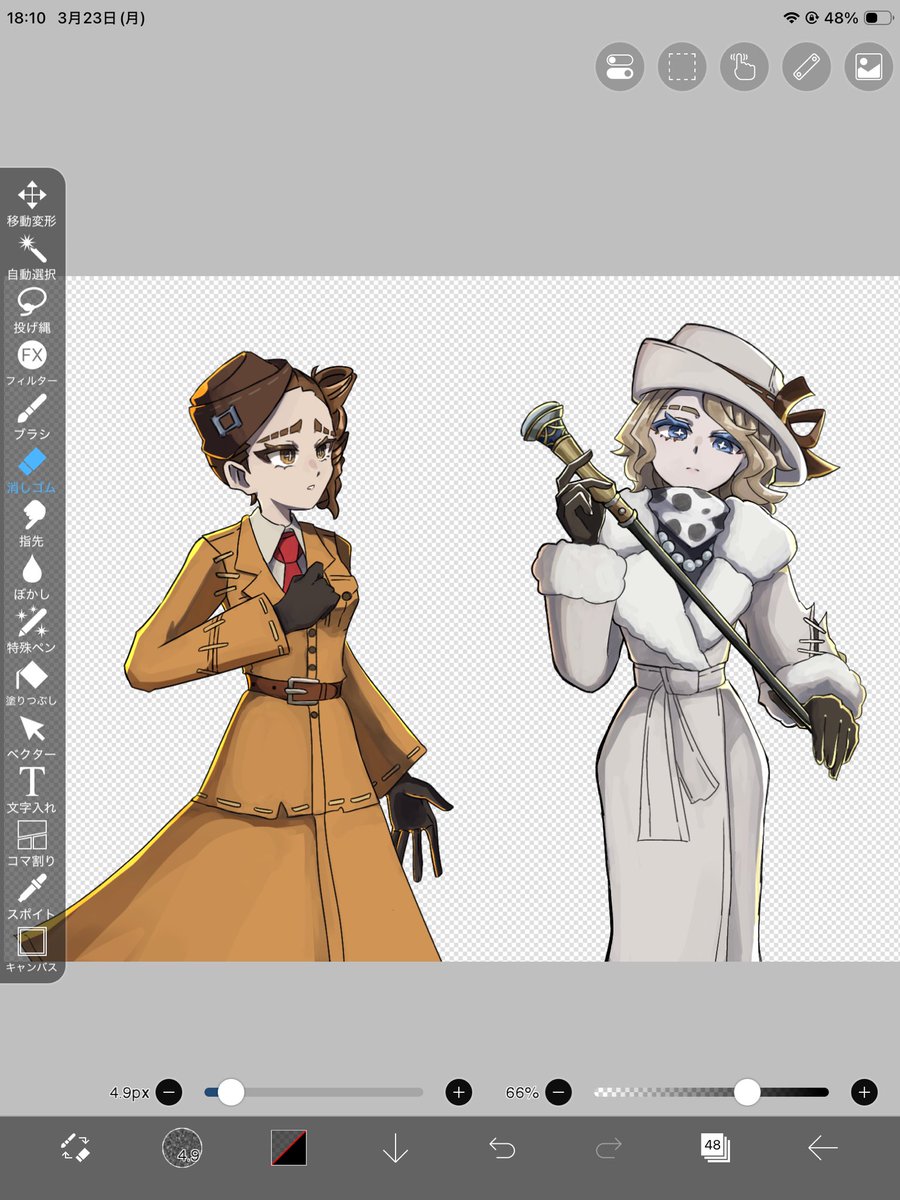Open the FX Filter (フィルター) tool
Viewport: 900px width, 1200px height.
point(32,364)
